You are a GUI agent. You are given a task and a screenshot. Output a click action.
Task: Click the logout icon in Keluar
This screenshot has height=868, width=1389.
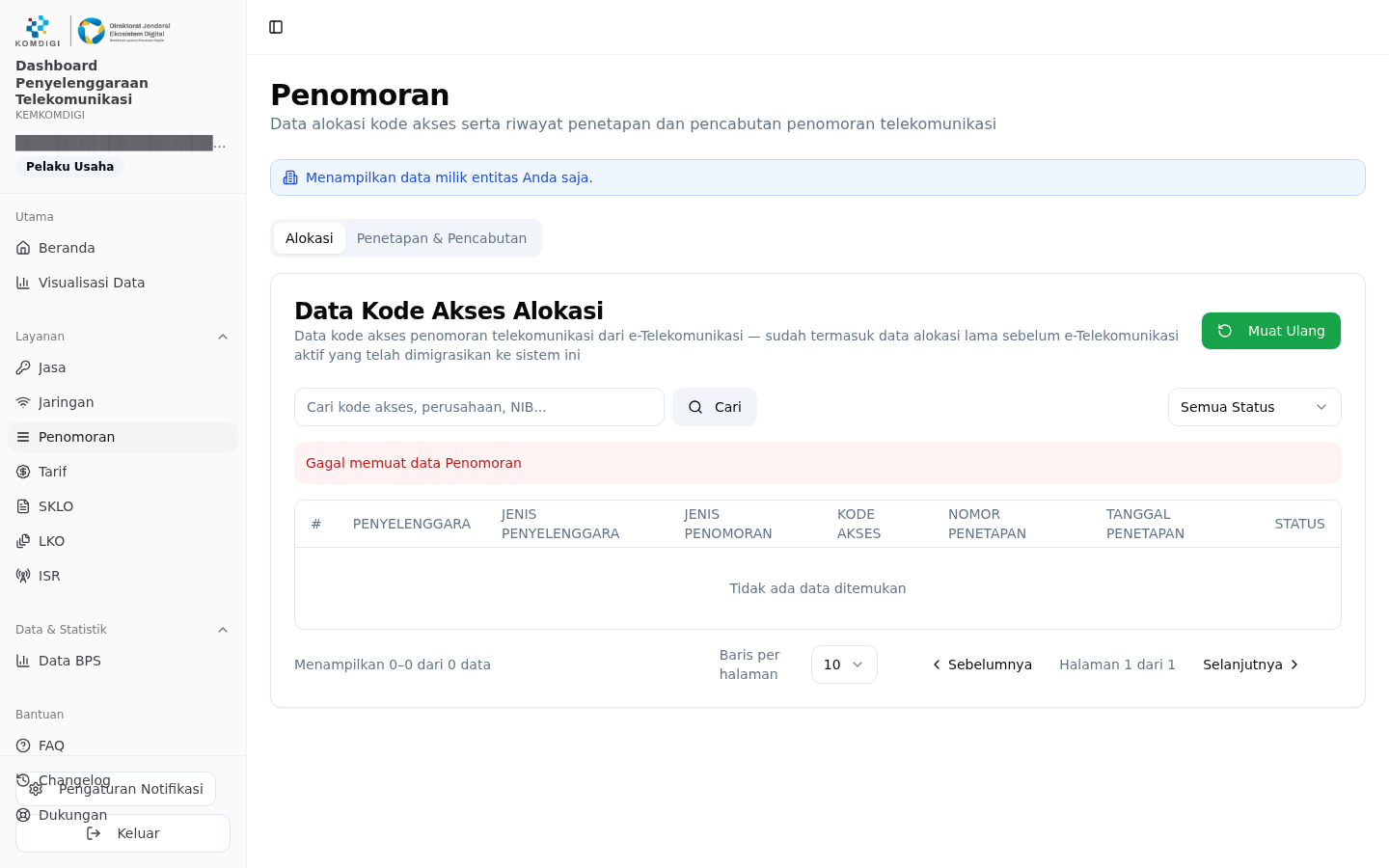tap(94, 833)
